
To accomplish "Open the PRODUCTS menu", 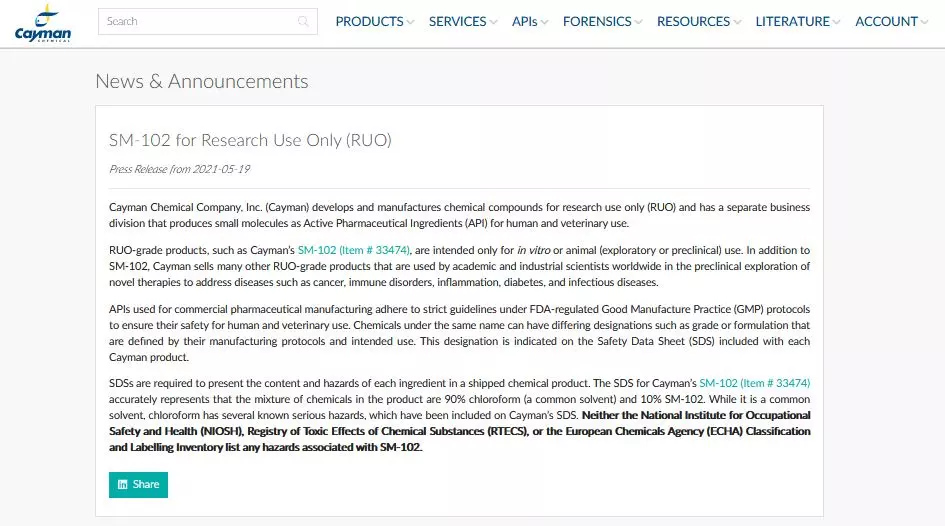I will pos(369,22).
